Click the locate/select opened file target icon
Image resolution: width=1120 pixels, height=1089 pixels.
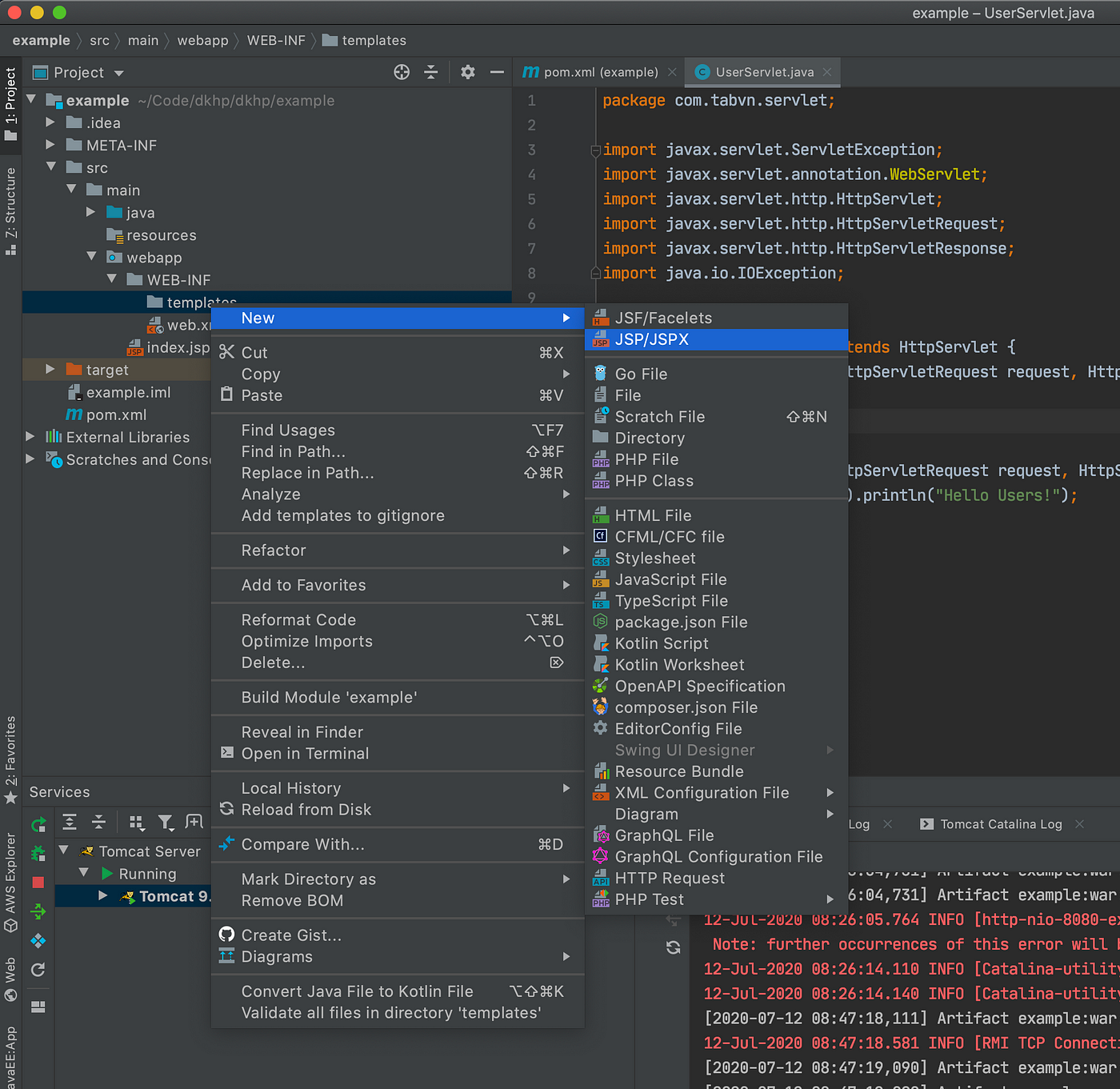click(x=402, y=73)
